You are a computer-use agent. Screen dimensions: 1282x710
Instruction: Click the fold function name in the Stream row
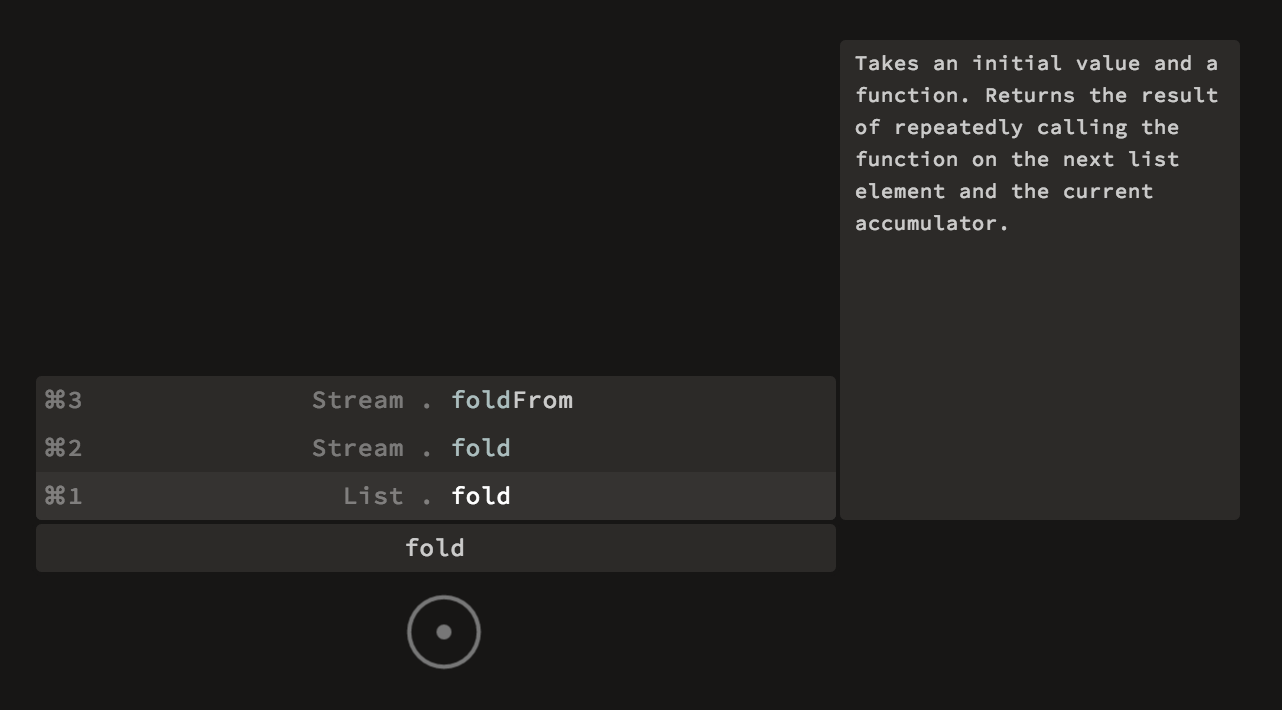point(481,448)
